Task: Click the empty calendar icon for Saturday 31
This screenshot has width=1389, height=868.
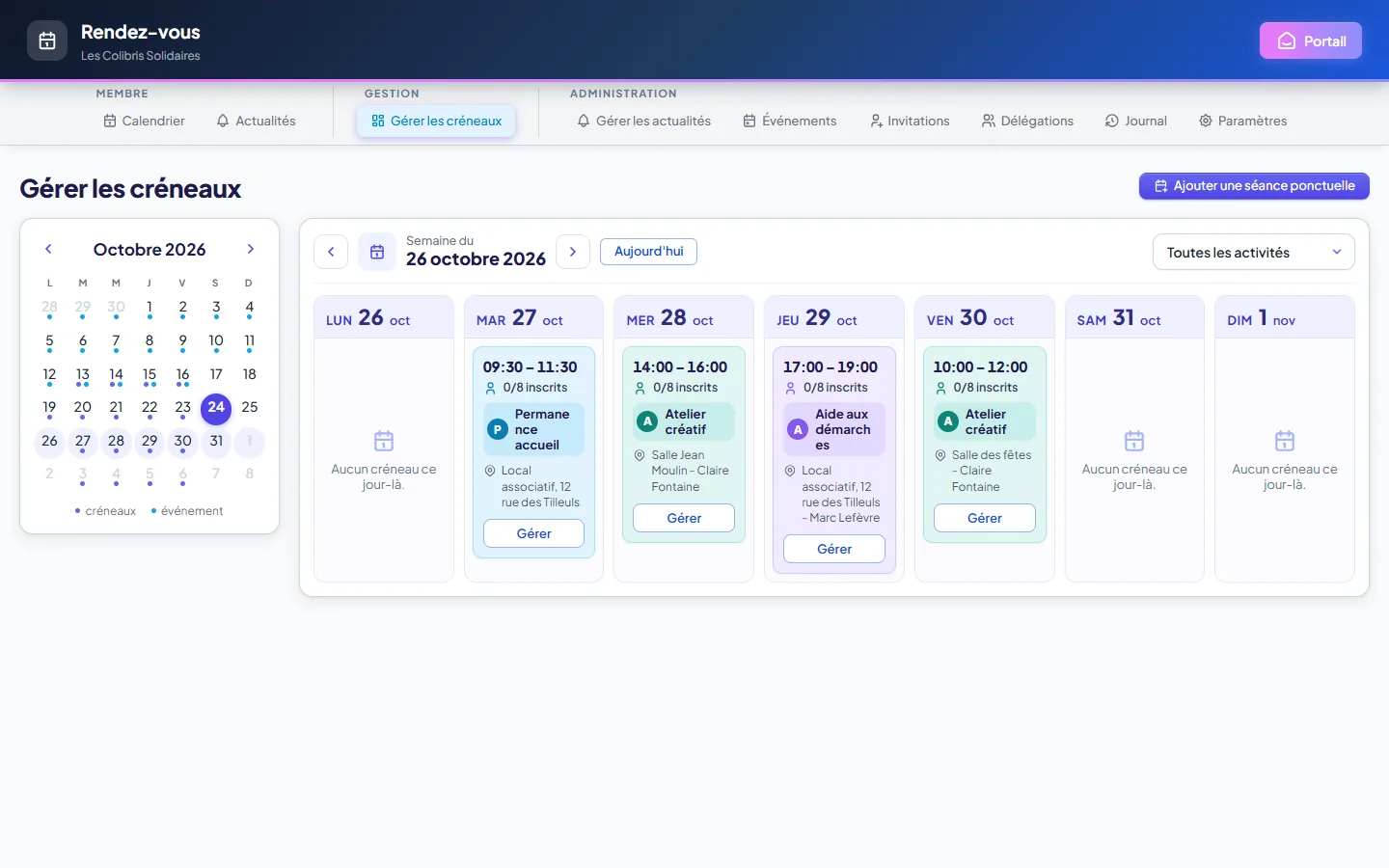Action: 1134,441
